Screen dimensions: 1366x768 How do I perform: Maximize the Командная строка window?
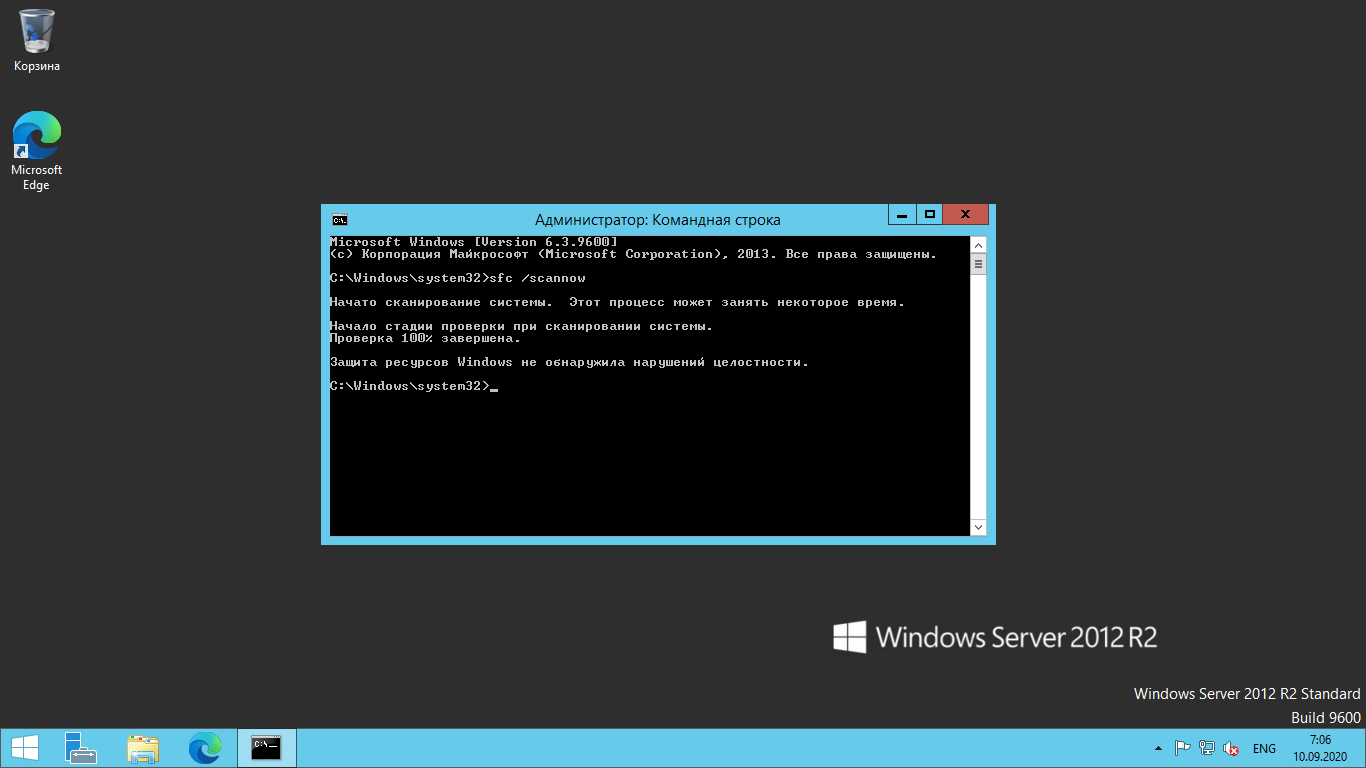click(930, 214)
